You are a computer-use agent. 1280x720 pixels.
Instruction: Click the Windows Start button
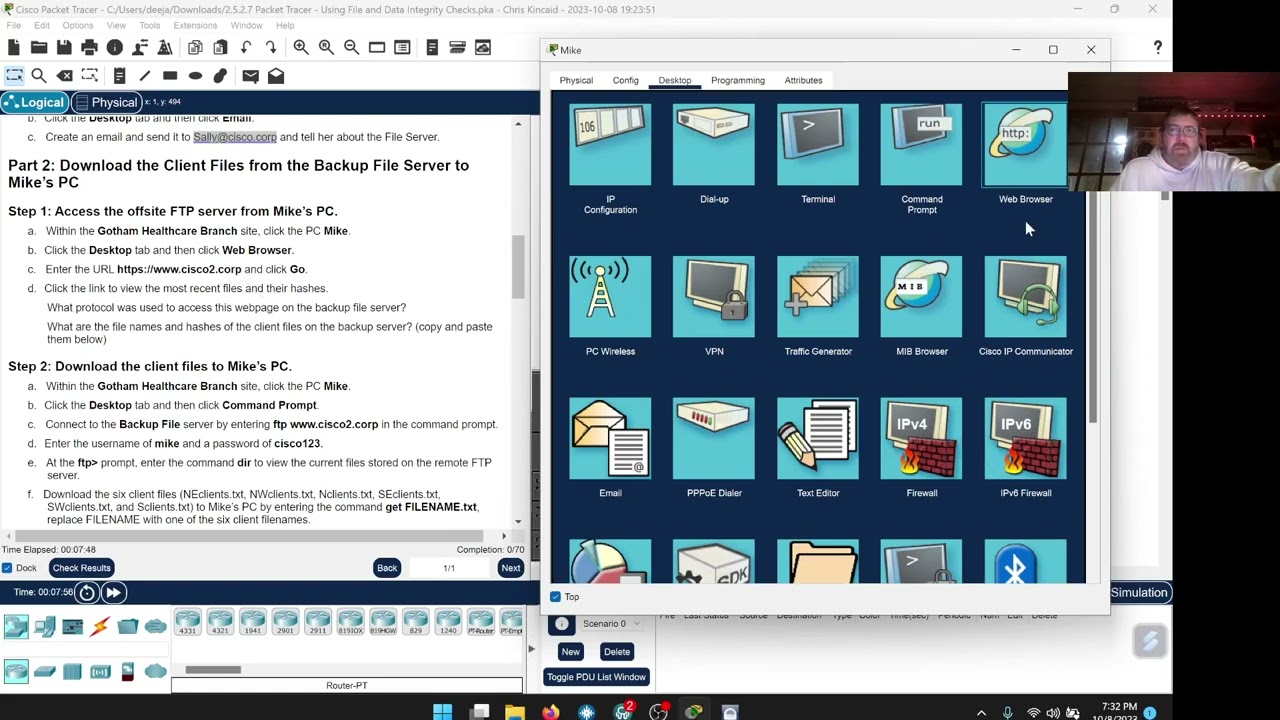click(442, 712)
